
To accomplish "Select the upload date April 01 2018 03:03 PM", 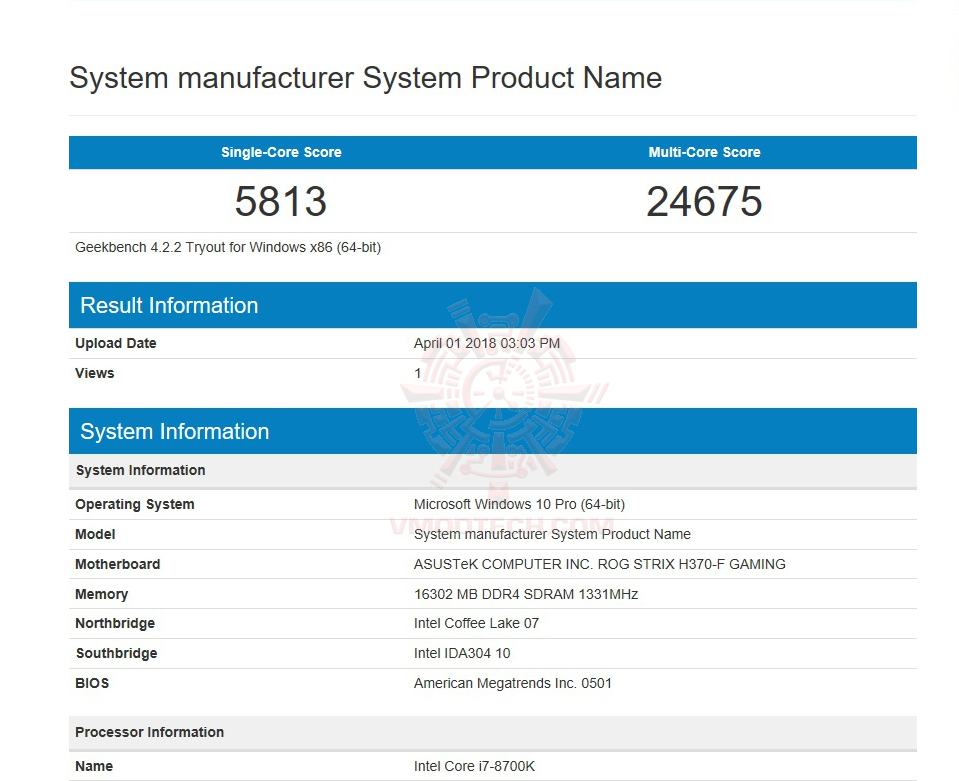I will click(x=487, y=343).
